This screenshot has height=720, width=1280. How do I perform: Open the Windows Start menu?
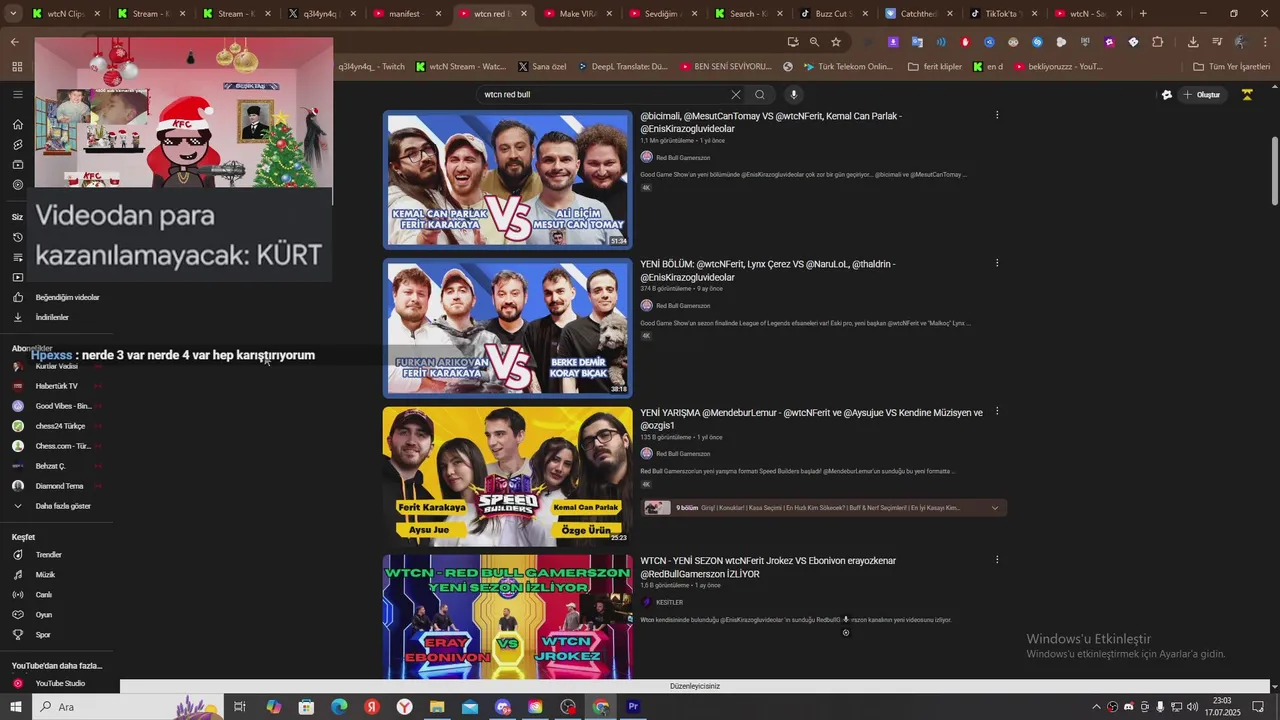tap(16, 707)
